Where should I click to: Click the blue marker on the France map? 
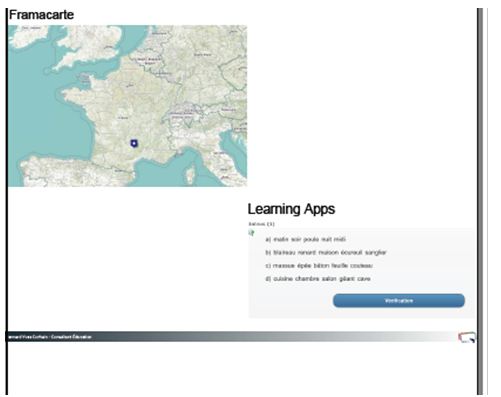click(134, 143)
